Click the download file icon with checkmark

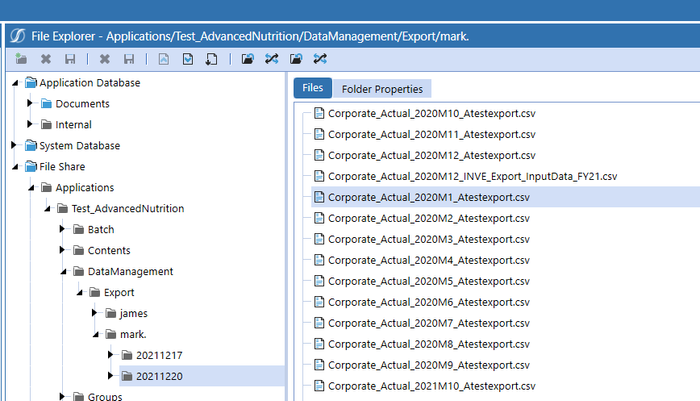(187, 59)
